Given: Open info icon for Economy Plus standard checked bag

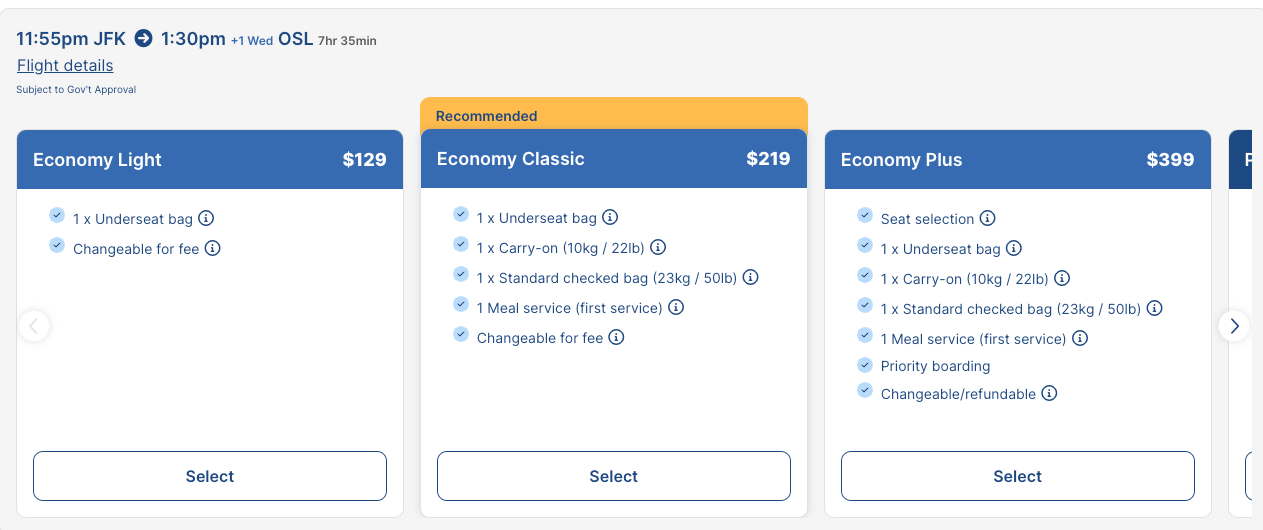Looking at the screenshot, I should click(1154, 308).
